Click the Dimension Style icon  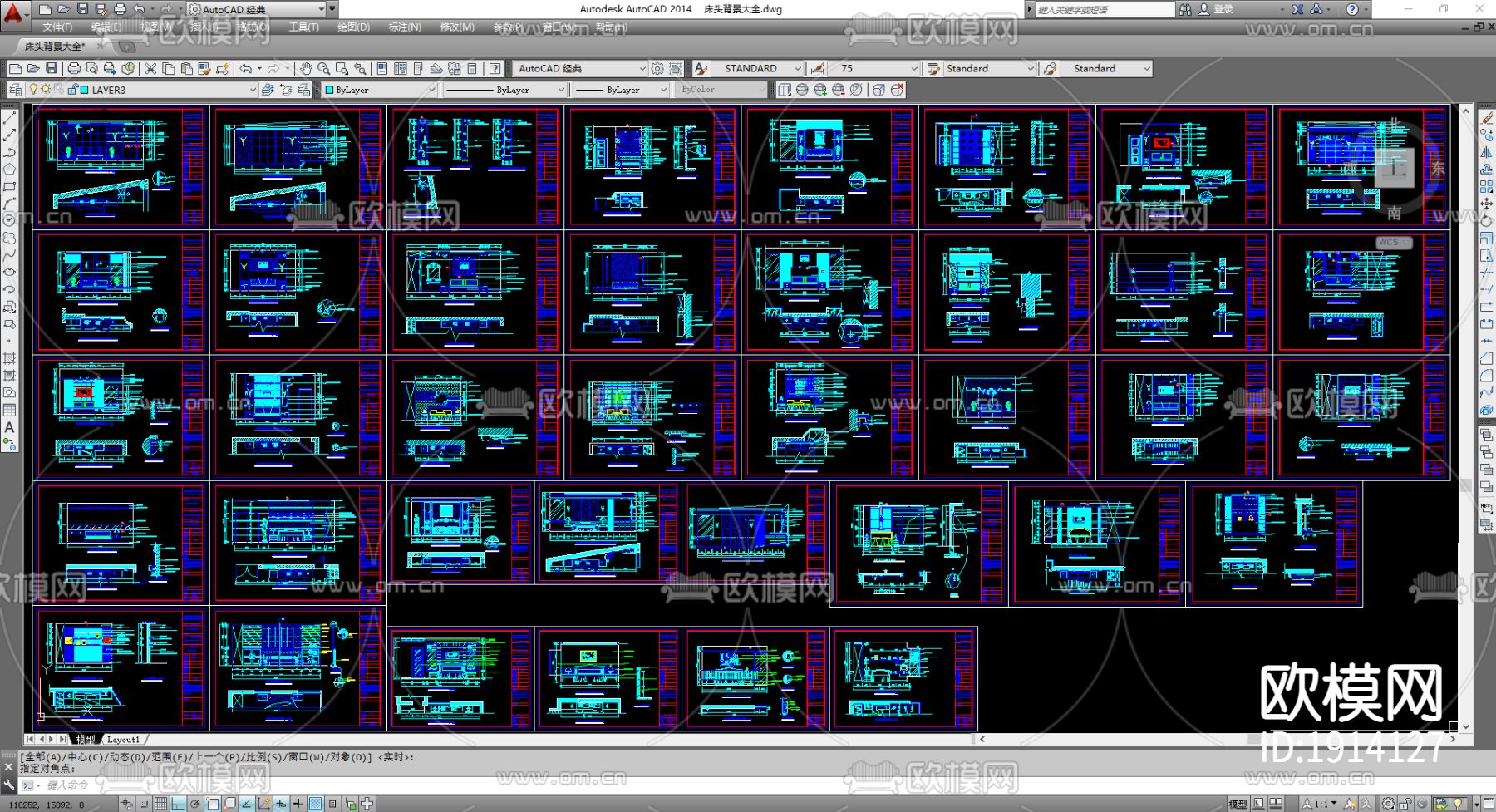tap(818, 68)
